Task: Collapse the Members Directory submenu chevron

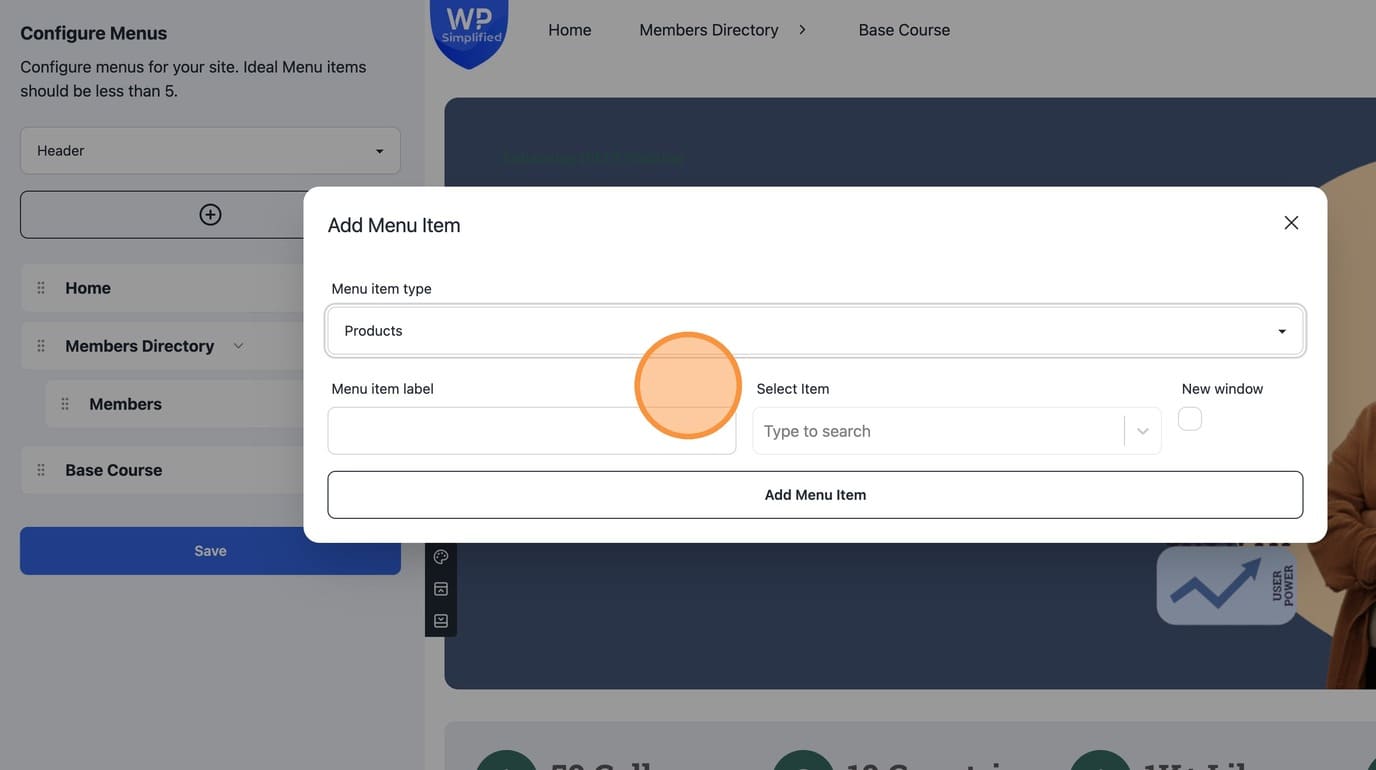Action: [x=238, y=346]
